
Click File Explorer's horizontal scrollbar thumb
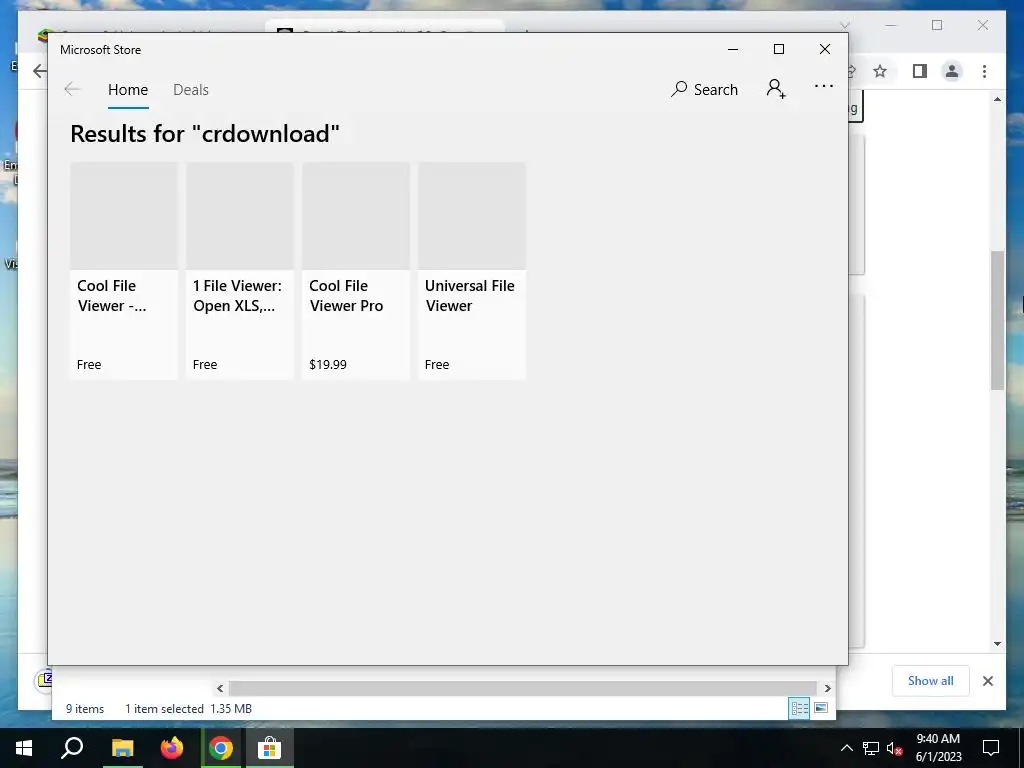click(522, 688)
